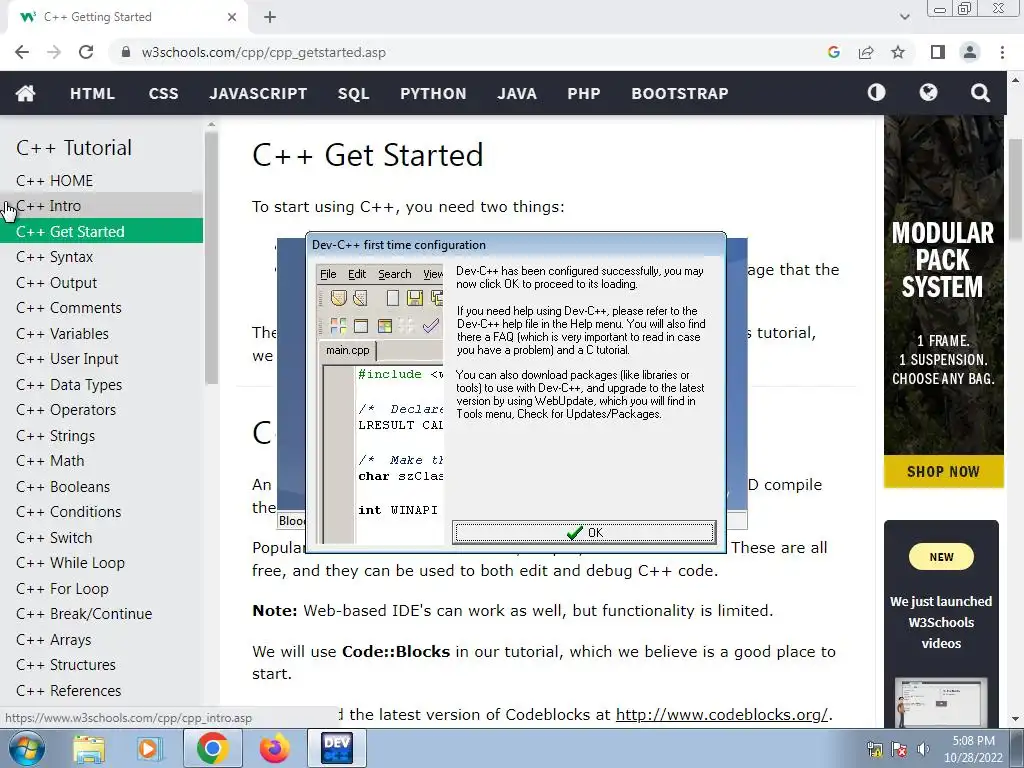The height and width of the screenshot is (768, 1024).
Task: Open JAVASCRIPT in top navigation
Action: pyautogui.click(x=258, y=93)
